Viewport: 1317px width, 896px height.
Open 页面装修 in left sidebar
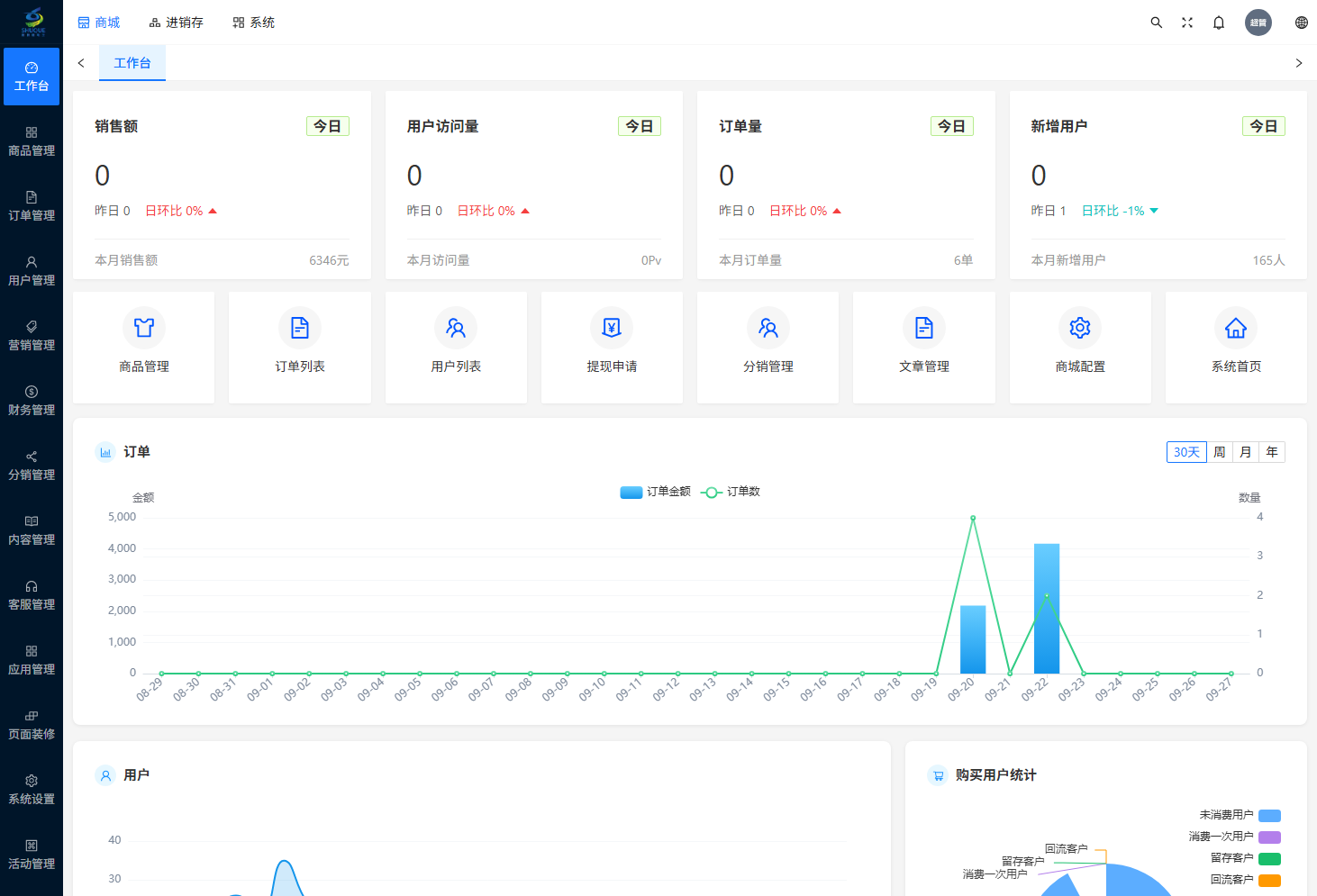tap(32, 725)
